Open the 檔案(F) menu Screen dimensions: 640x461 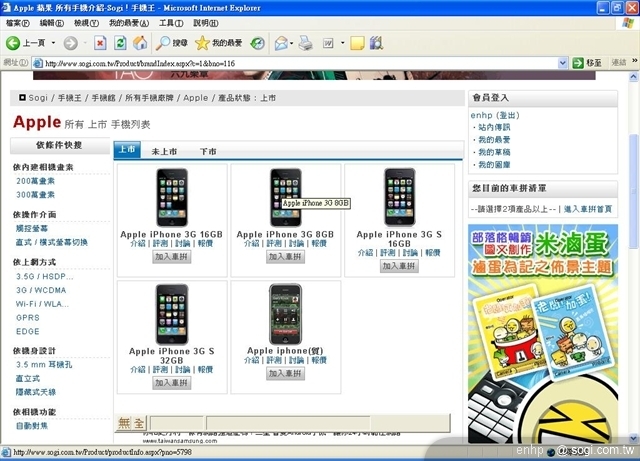tap(18, 23)
